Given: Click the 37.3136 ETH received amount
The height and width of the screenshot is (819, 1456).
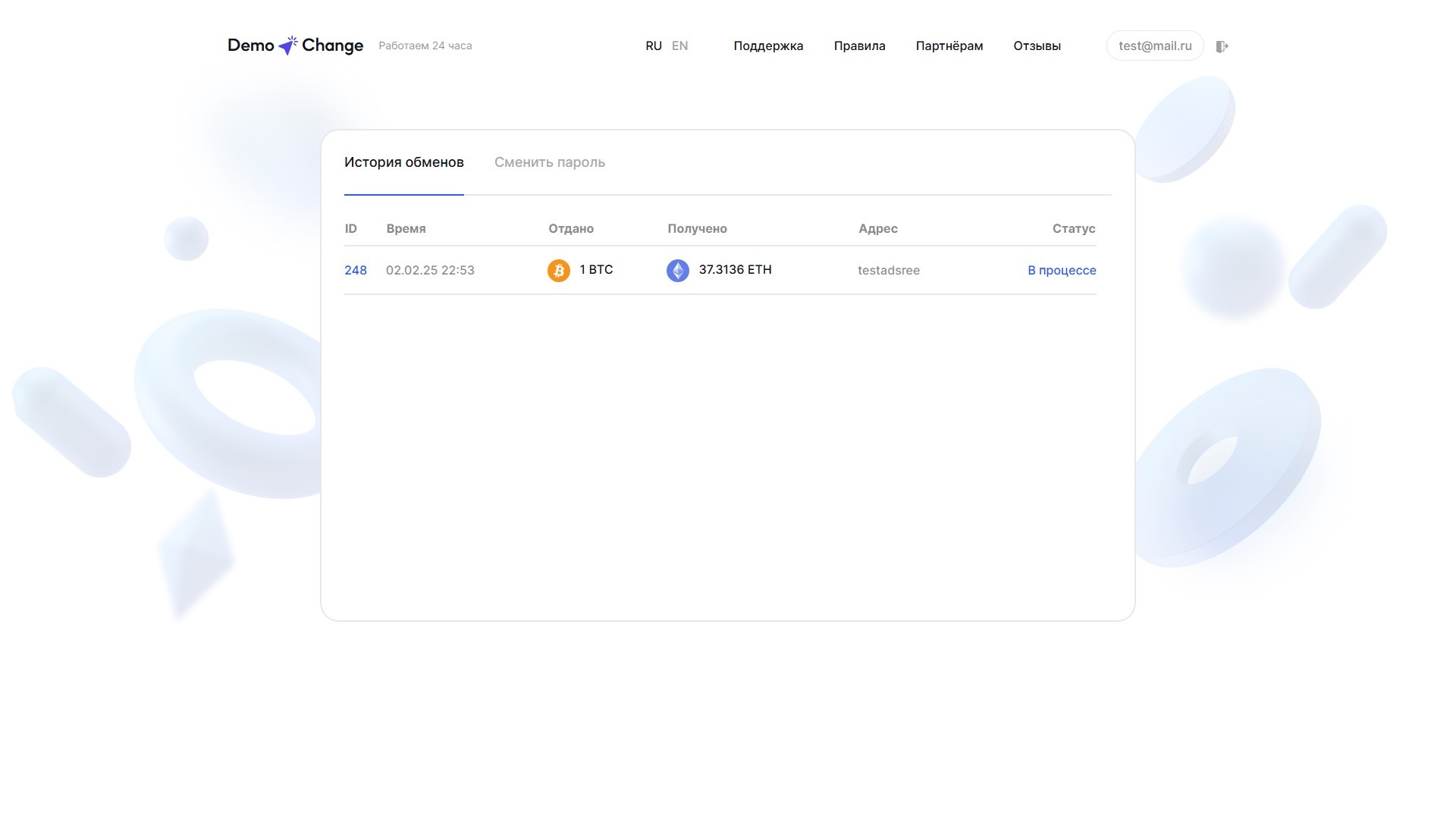Looking at the screenshot, I should 734,270.
